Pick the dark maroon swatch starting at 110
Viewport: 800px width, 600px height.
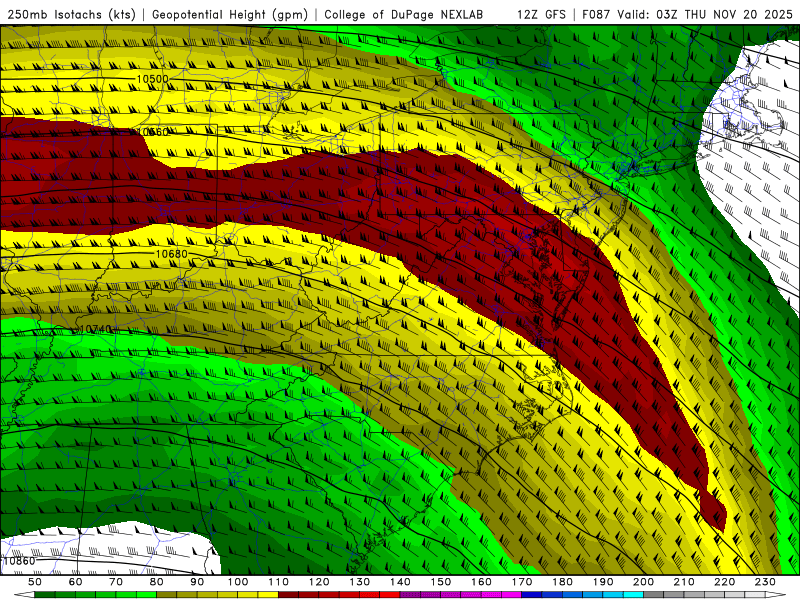click(288, 595)
